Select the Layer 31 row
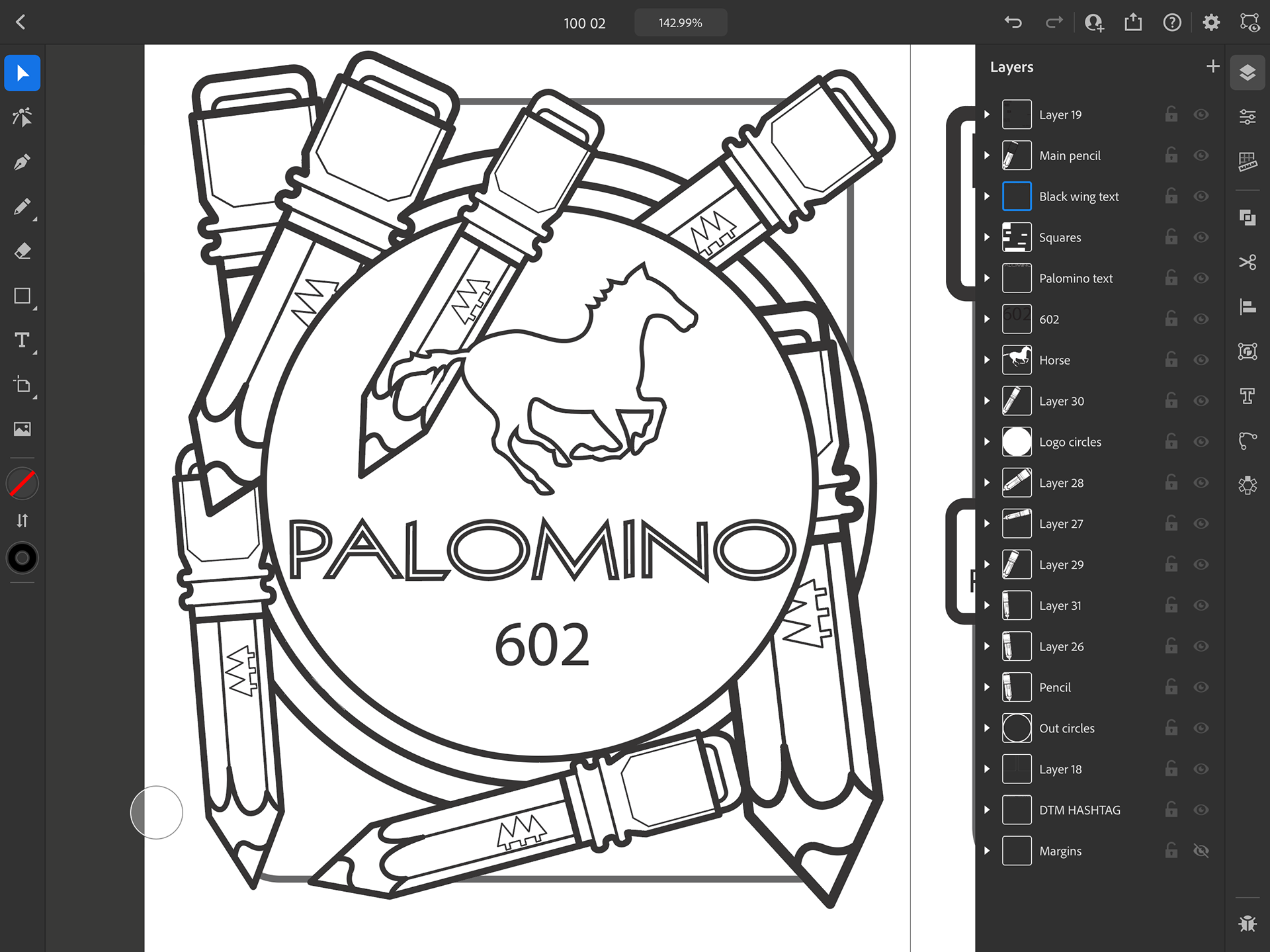Viewport: 1270px width, 952px height. pos(1100,605)
